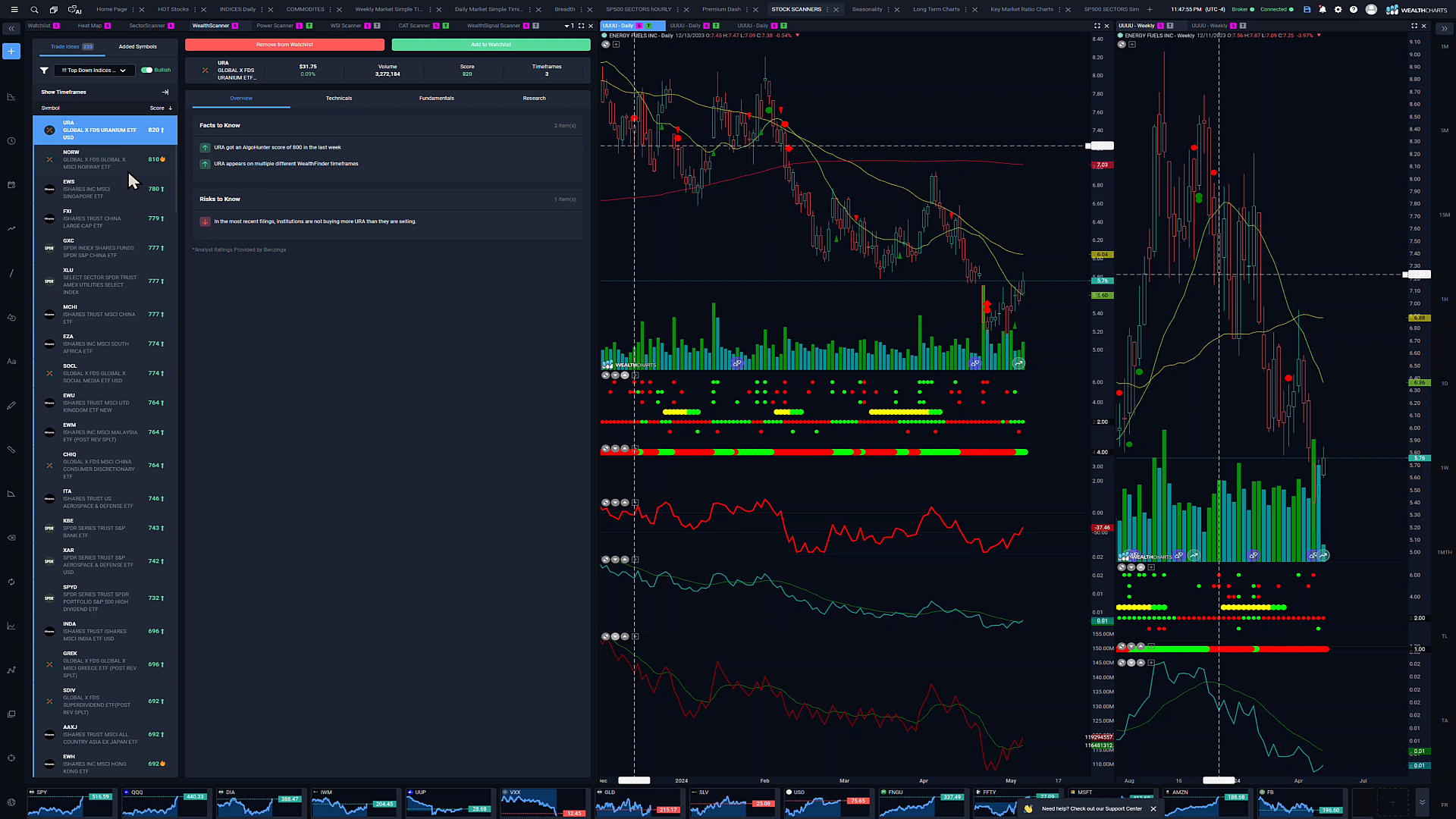Open the user profile avatar

tap(1371, 10)
